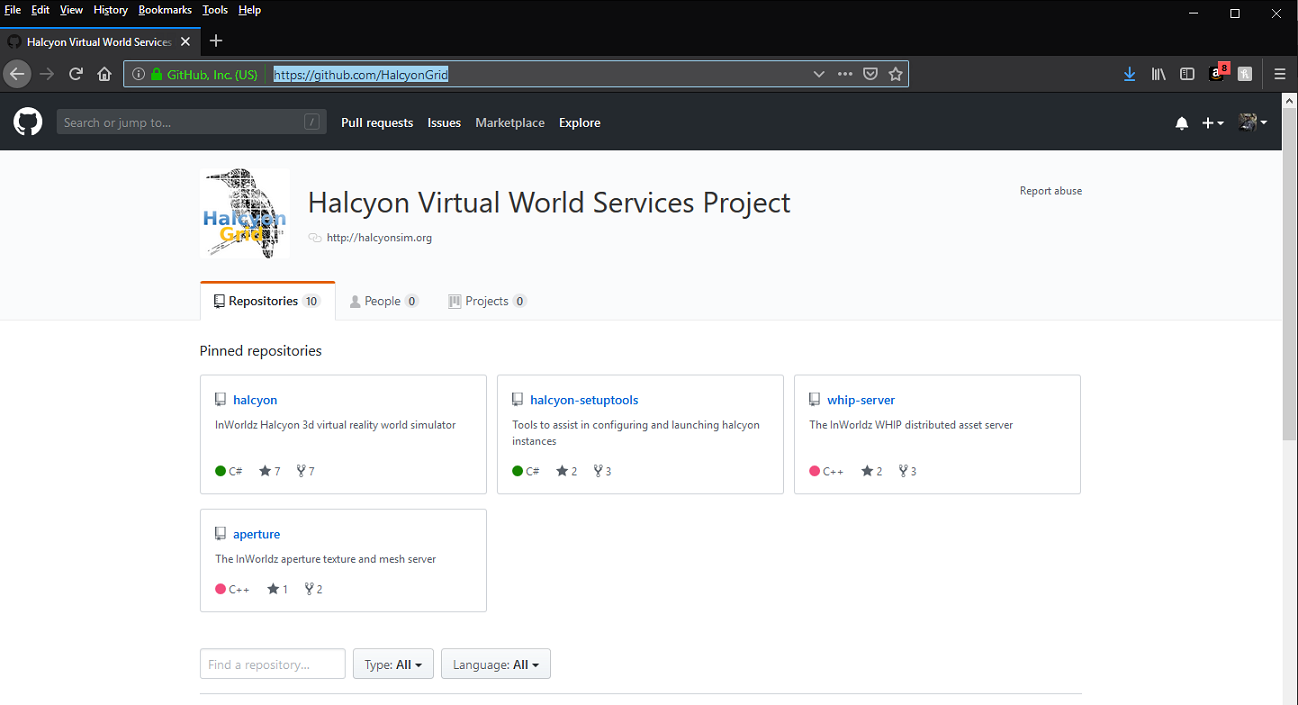
Task: Click the site information icon in address bar
Action: pos(138,74)
